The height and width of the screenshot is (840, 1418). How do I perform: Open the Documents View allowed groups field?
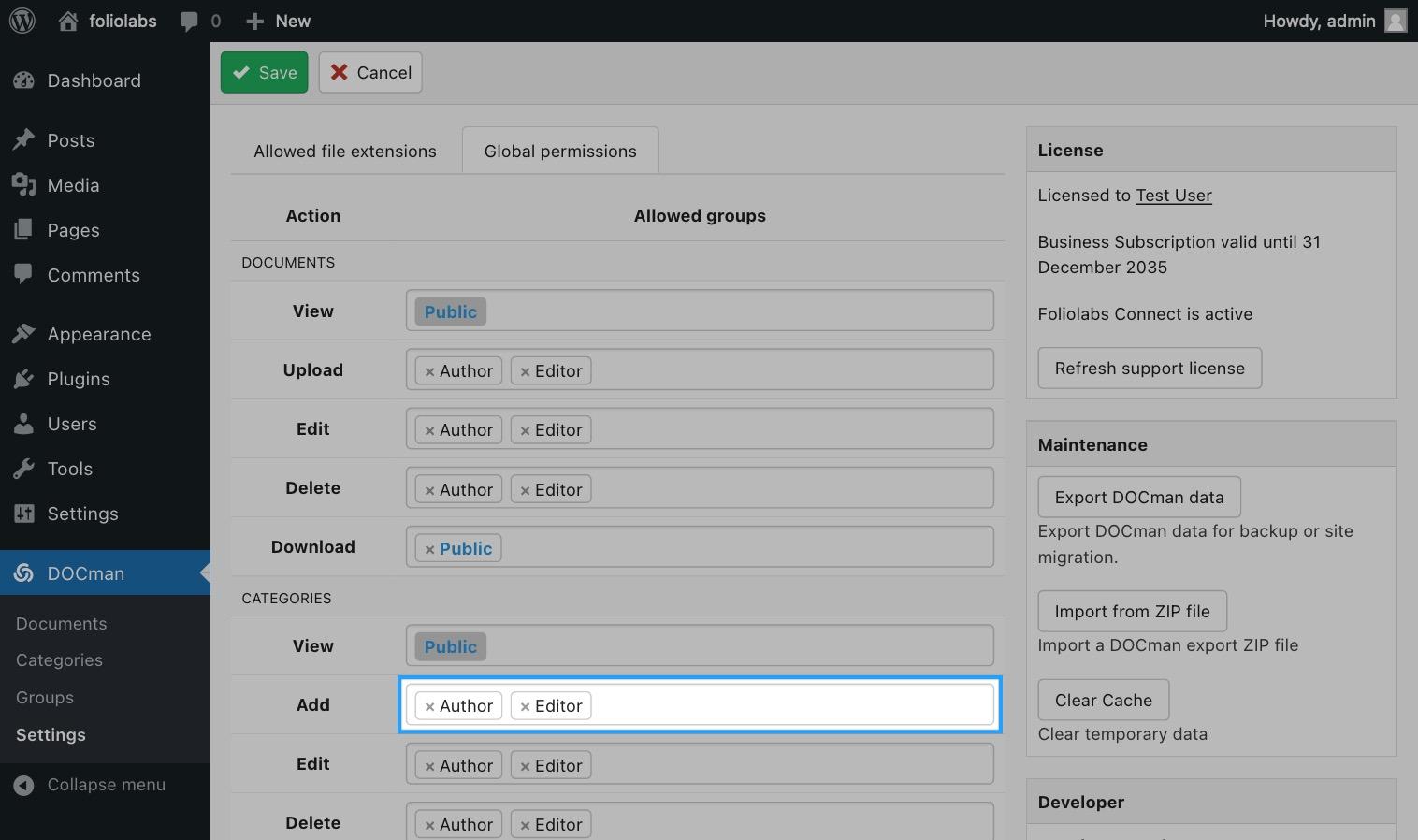coord(700,311)
